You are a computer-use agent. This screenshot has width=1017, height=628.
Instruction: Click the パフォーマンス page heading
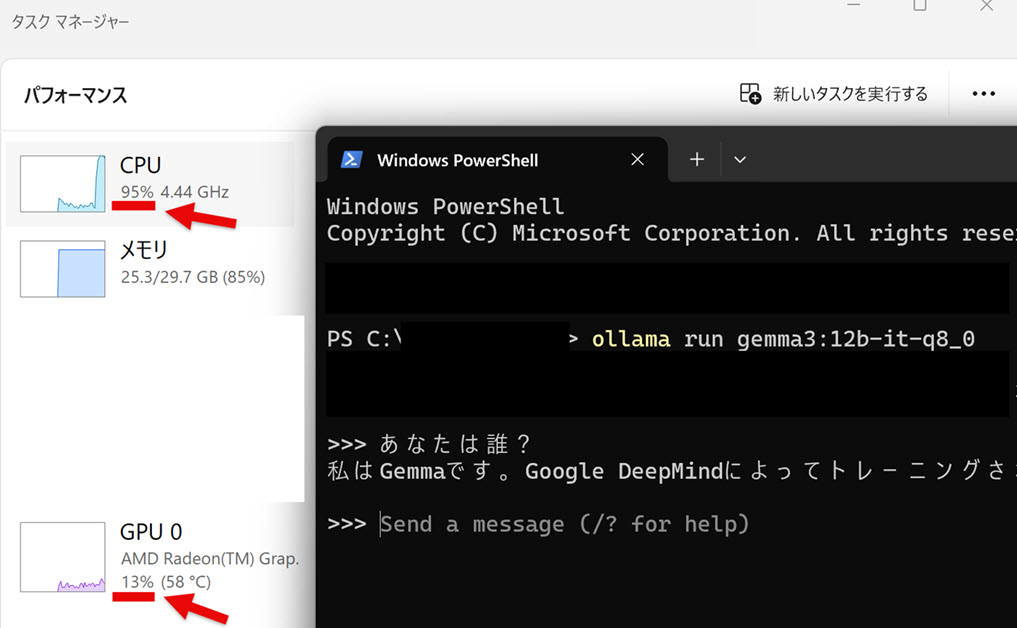click(74, 95)
